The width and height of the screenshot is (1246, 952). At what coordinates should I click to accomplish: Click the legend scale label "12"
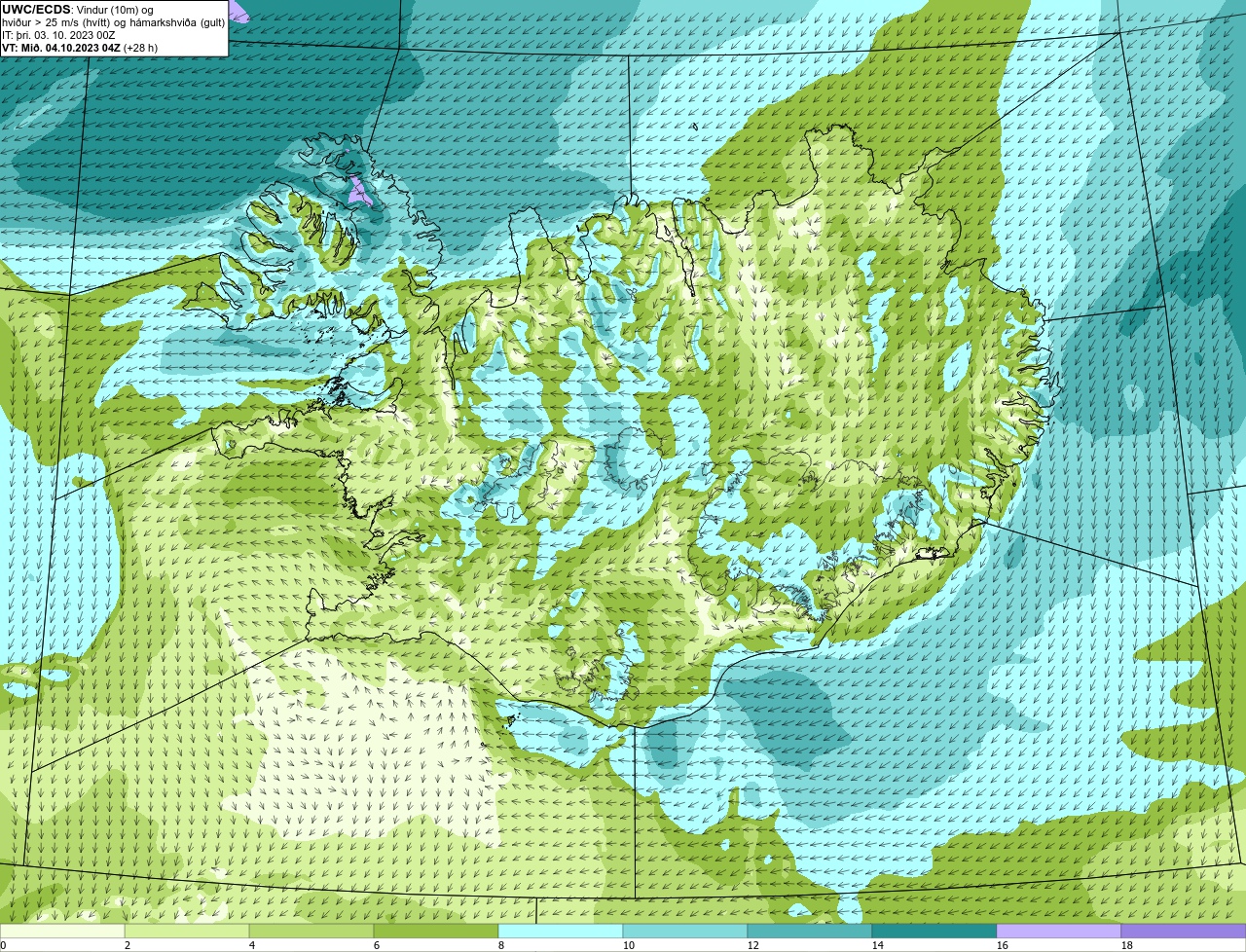pyautogui.click(x=753, y=945)
